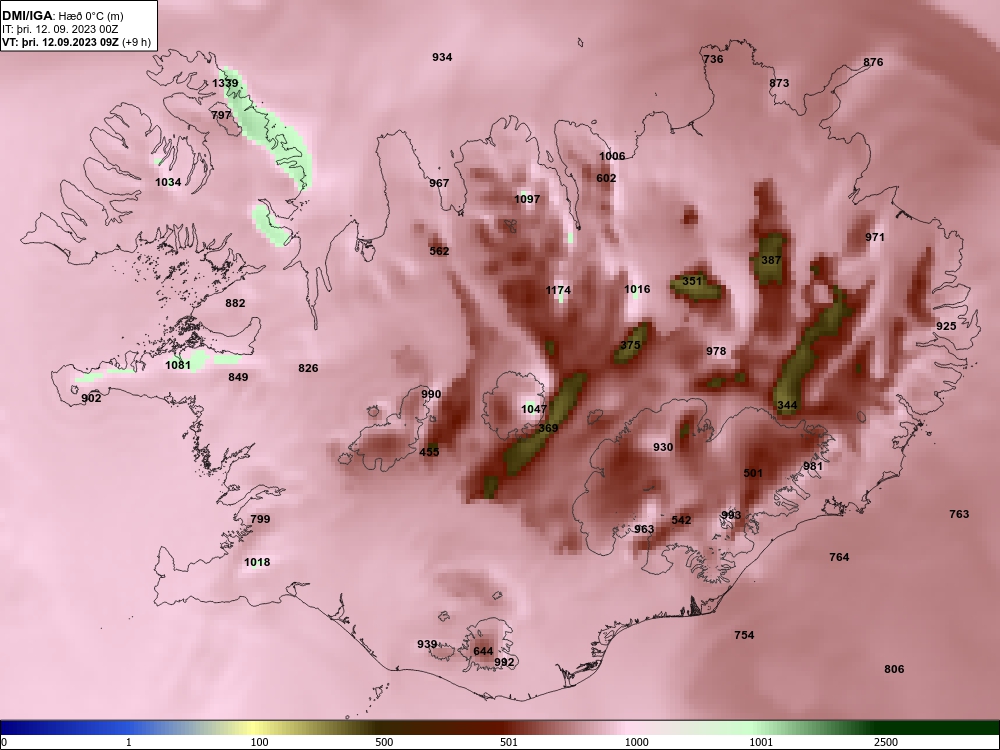Select the 797 height label
The height and width of the screenshot is (750, 1000).
click(x=221, y=115)
